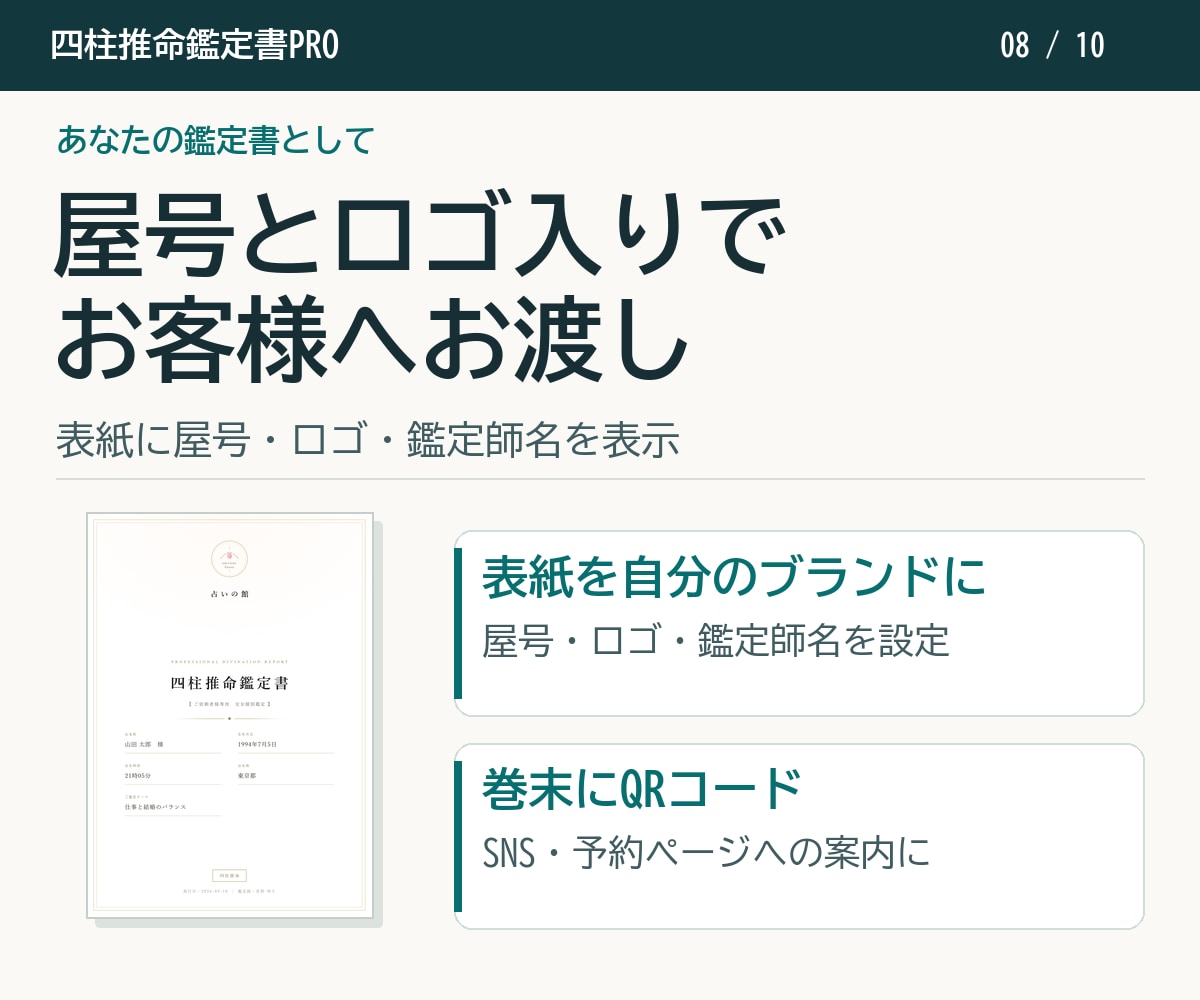Click the PROFESSIONAL DIVINATION REPORT caption
This screenshot has height=1000, width=1200.
pyautogui.click(x=230, y=662)
